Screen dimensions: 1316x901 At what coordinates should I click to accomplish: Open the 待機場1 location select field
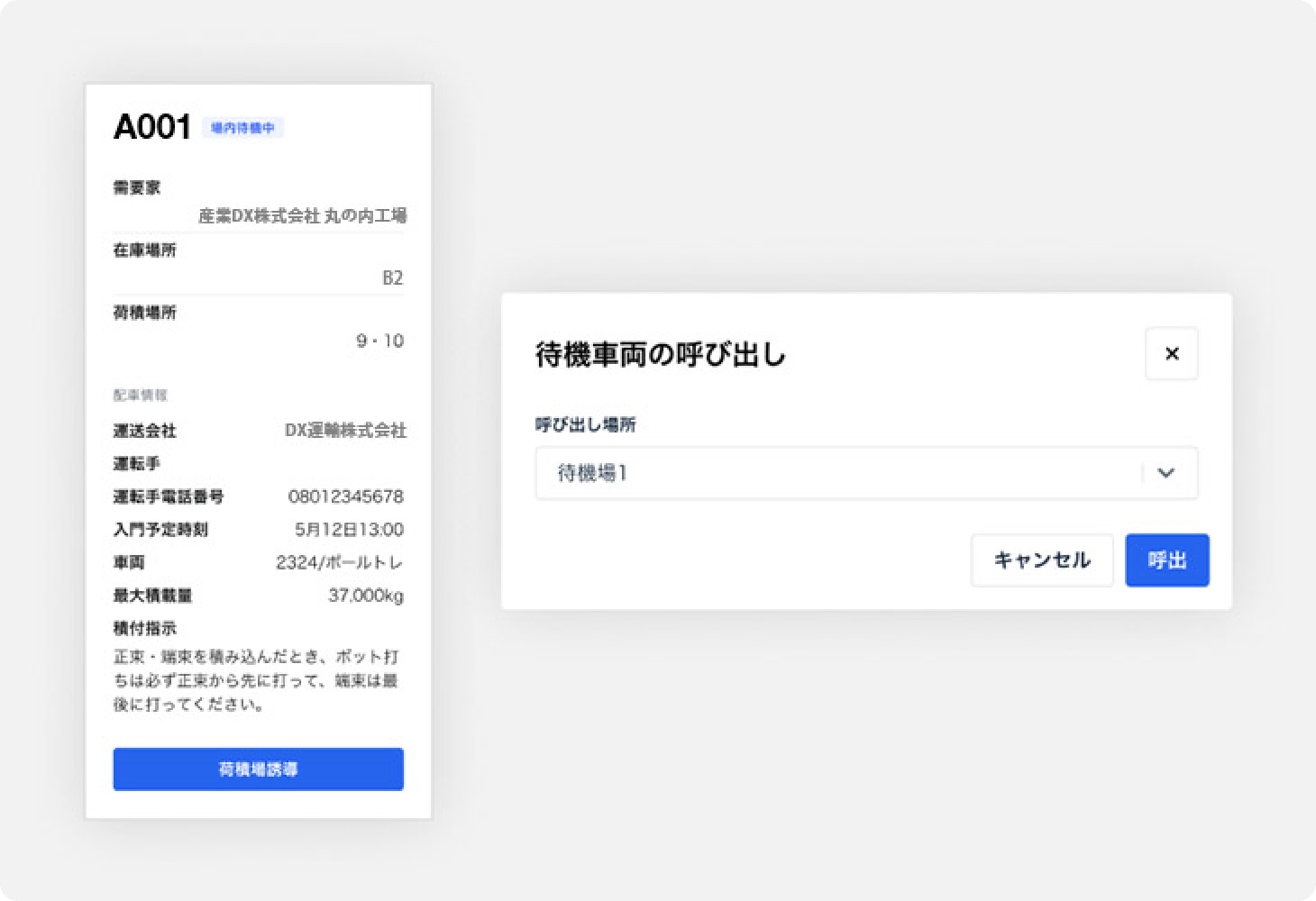click(838, 473)
